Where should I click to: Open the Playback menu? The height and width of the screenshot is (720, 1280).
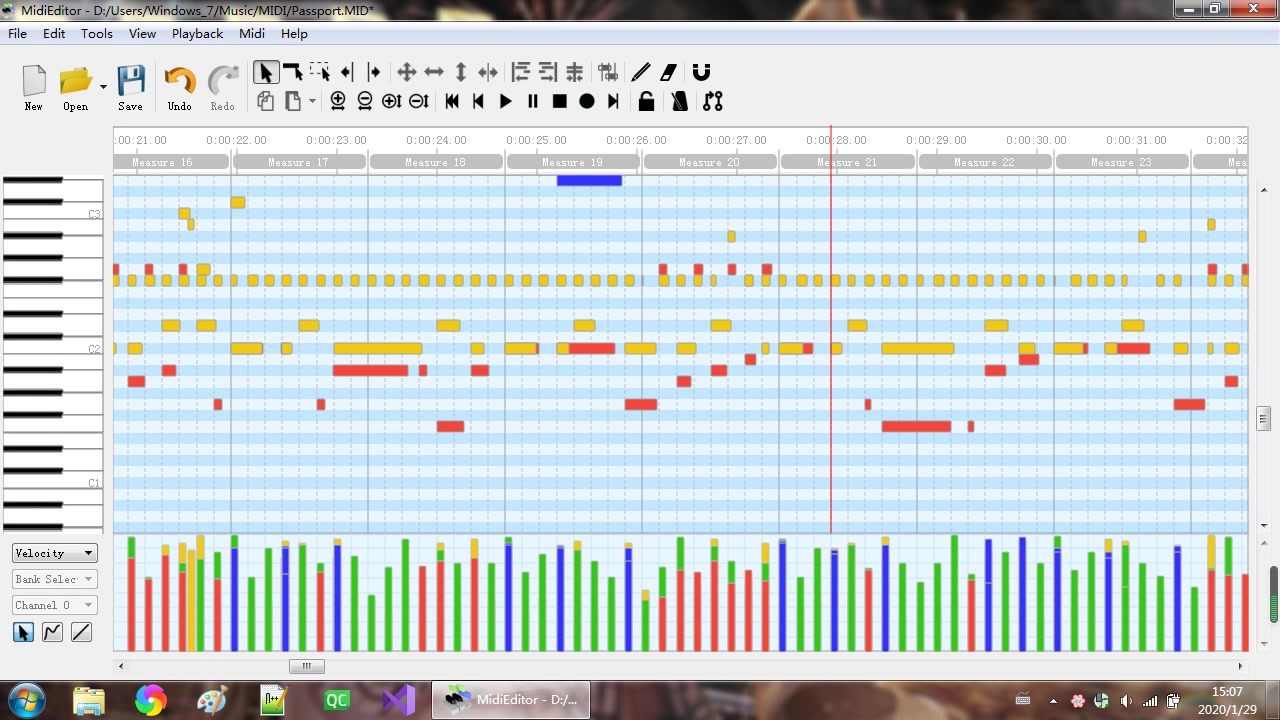[x=197, y=33]
